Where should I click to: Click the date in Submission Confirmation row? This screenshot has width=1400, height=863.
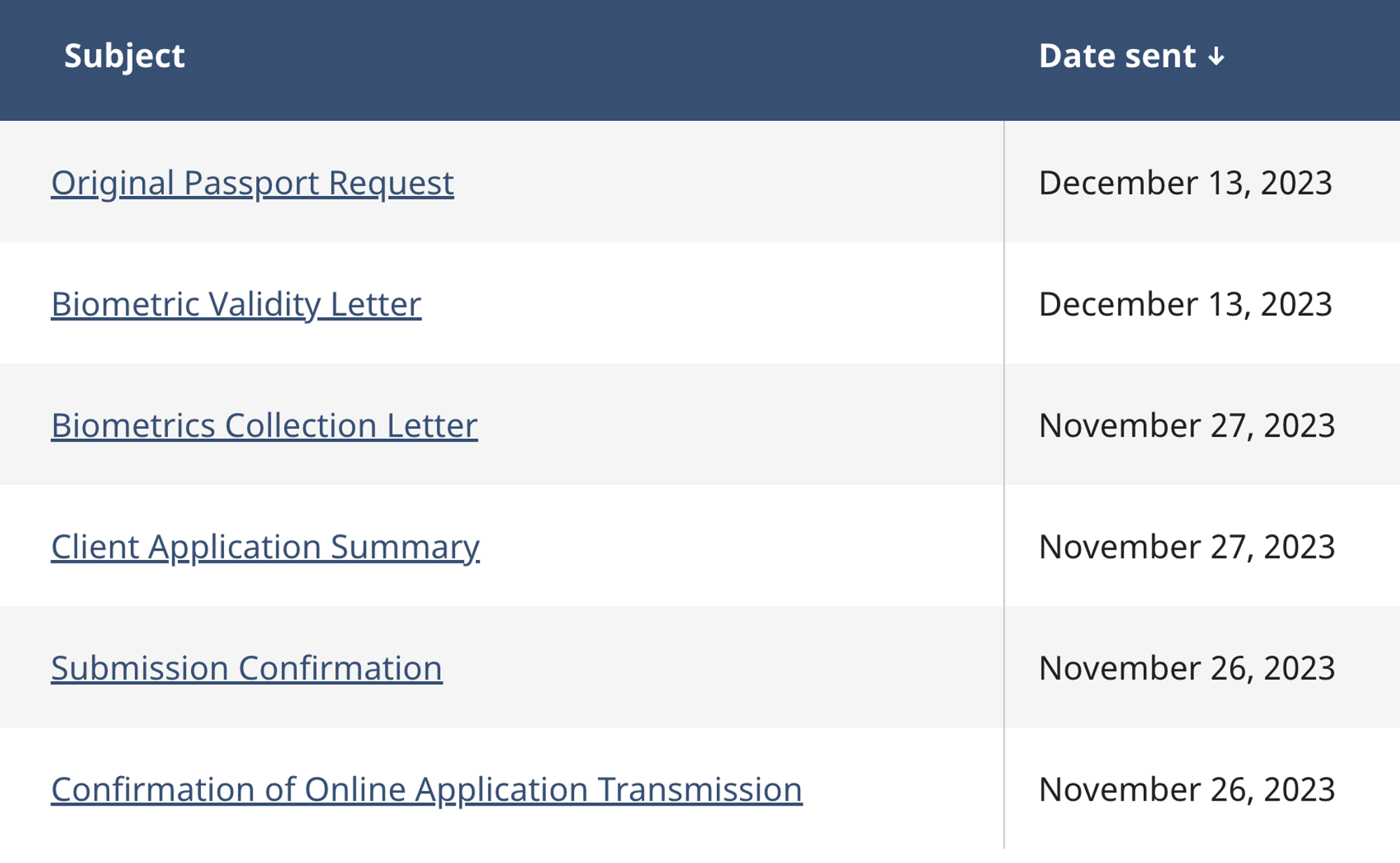pyautogui.click(x=1186, y=668)
